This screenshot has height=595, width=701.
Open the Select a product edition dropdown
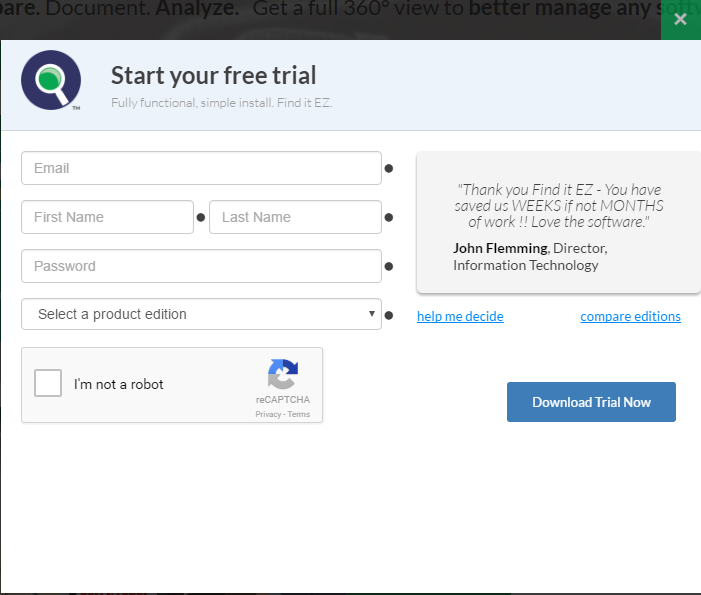[201, 314]
